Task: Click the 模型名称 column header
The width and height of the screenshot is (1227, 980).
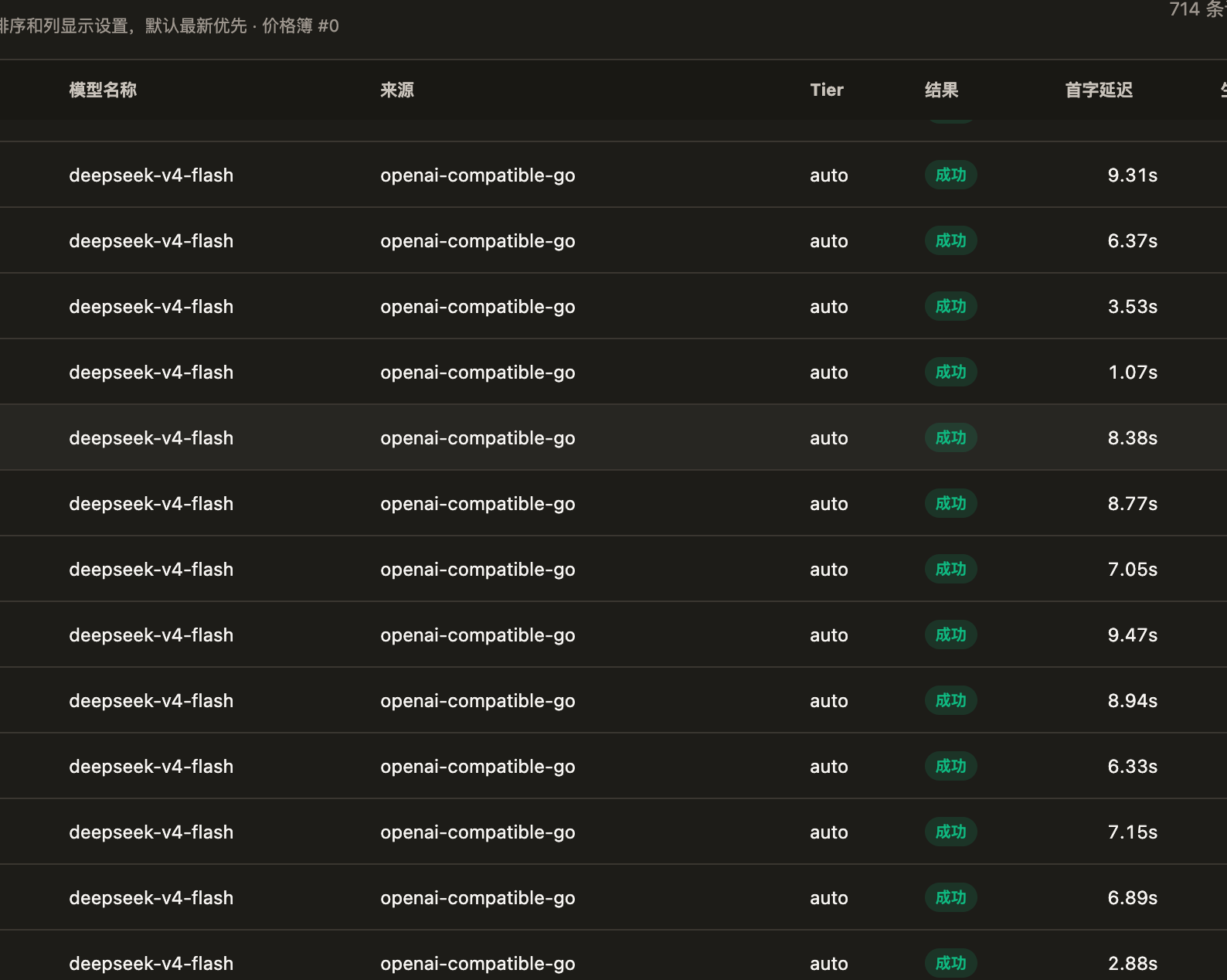Action: click(103, 90)
